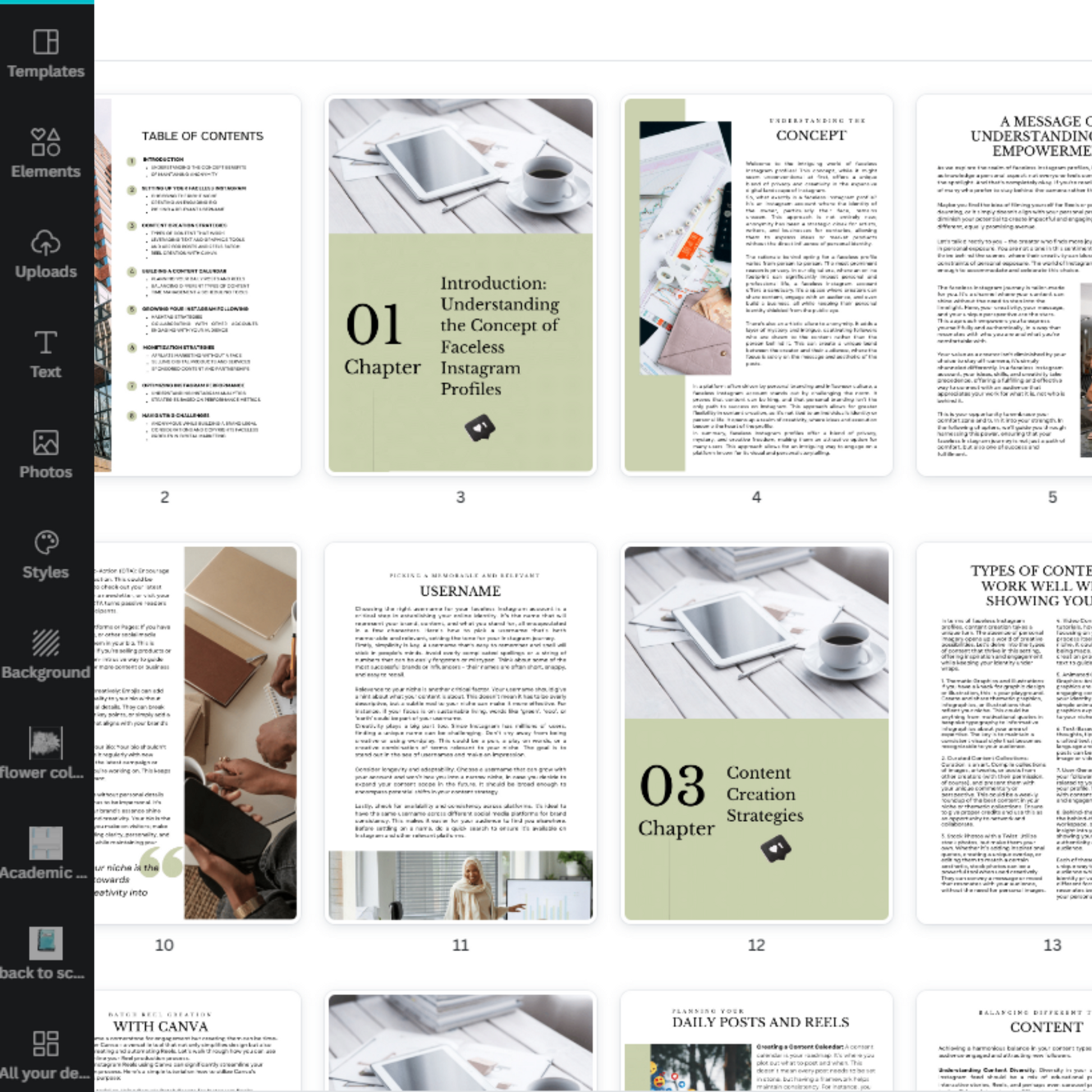Open the Uploads panel
Viewport: 1092px width, 1092px height.
(x=46, y=254)
